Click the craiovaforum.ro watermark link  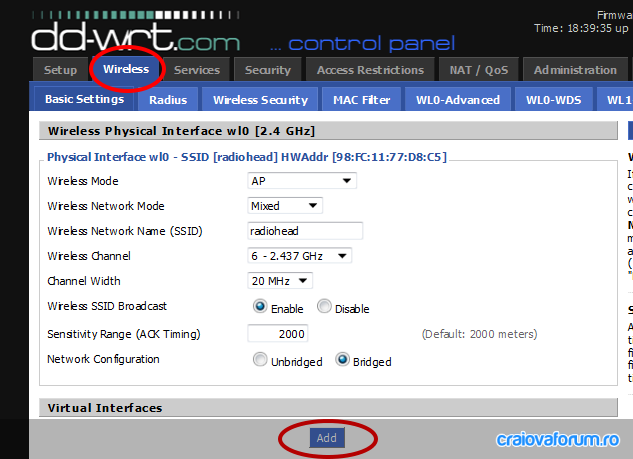point(558,440)
